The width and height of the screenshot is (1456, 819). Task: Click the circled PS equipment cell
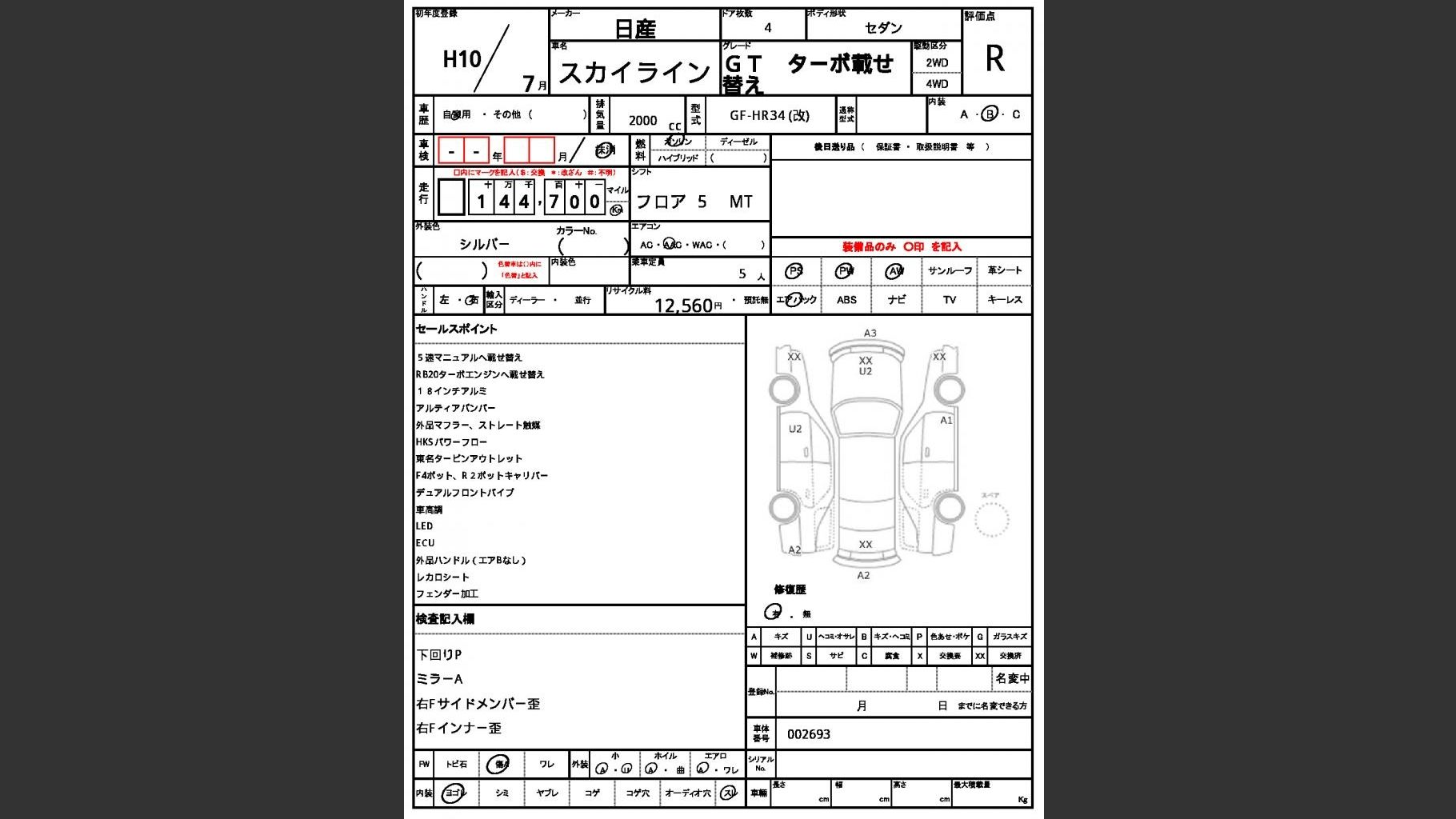(794, 271)
